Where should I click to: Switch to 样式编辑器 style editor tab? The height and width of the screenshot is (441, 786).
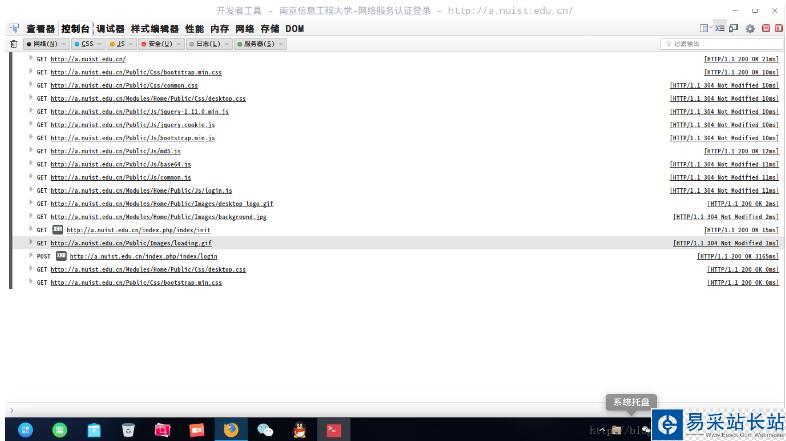155,29
